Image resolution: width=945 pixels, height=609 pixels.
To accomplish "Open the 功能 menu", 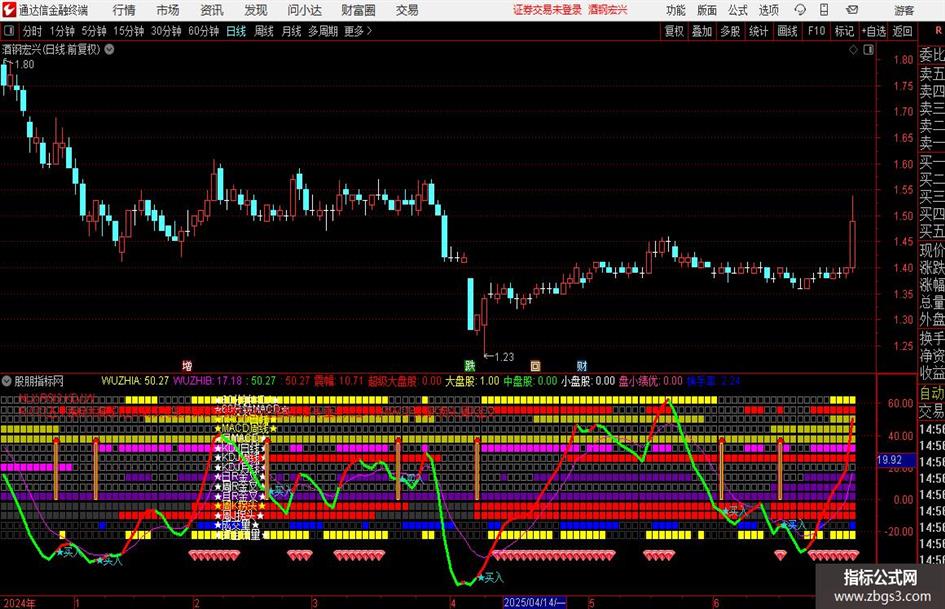I will tap(676, 10).
